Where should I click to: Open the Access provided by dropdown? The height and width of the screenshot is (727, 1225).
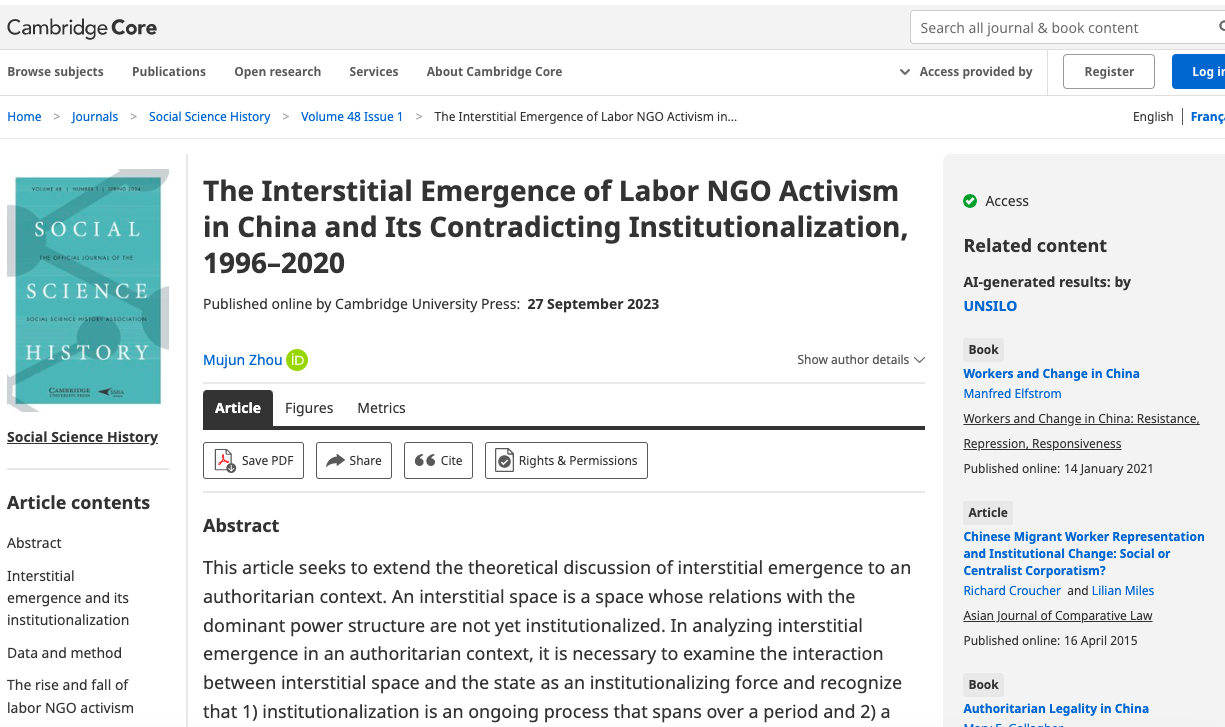point(966,72)
